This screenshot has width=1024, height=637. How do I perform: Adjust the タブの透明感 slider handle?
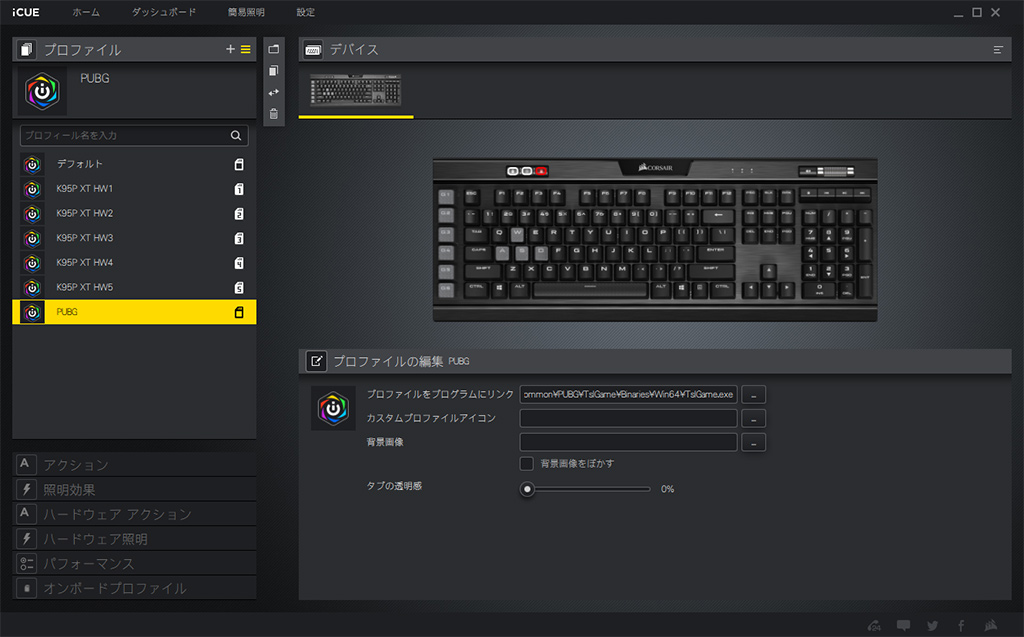527,489
